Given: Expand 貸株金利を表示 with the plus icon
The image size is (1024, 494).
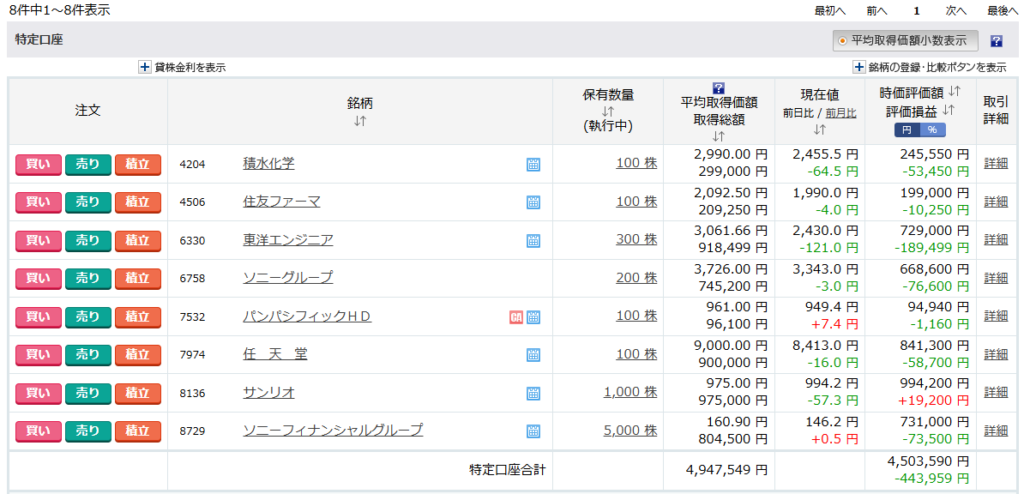Looking at the screenshot, I should tap(144, 67).
